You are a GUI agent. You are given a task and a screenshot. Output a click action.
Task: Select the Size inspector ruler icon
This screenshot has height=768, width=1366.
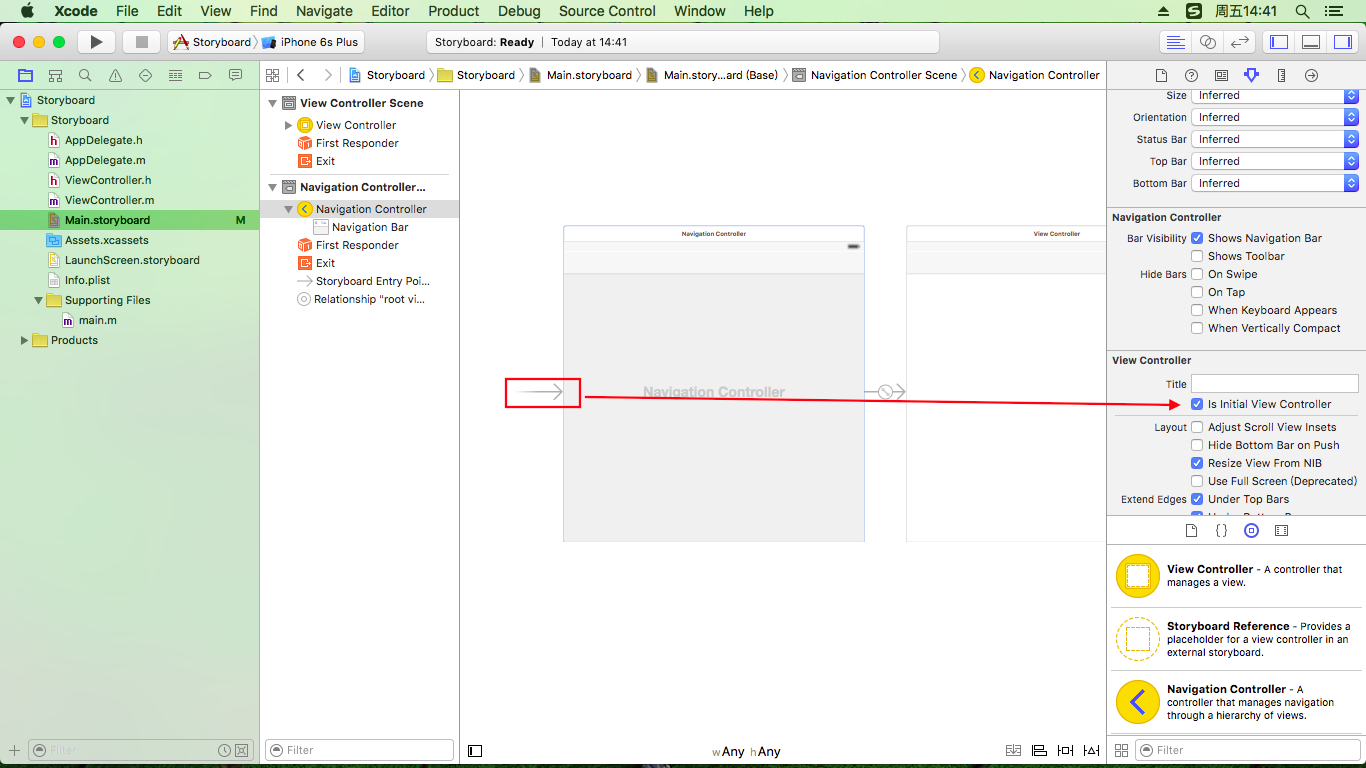coord(1281,74)
